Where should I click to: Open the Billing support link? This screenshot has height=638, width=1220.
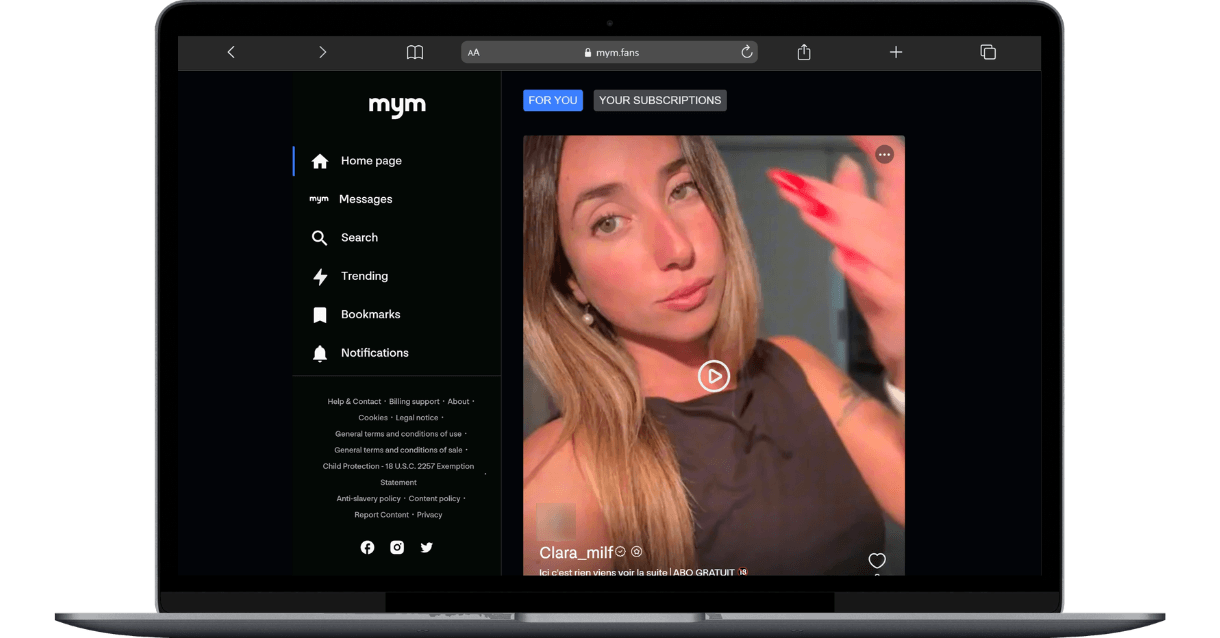[414, 402]
